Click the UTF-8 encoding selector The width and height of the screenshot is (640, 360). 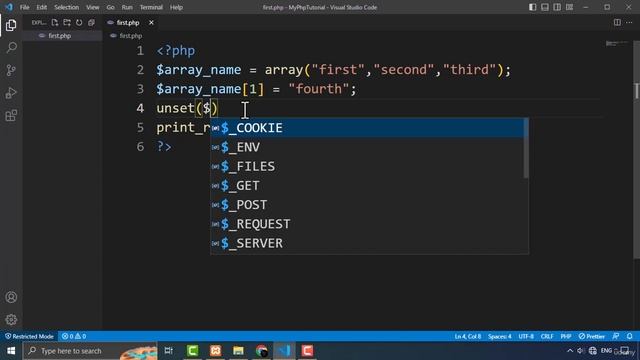[x=526, y=336]
